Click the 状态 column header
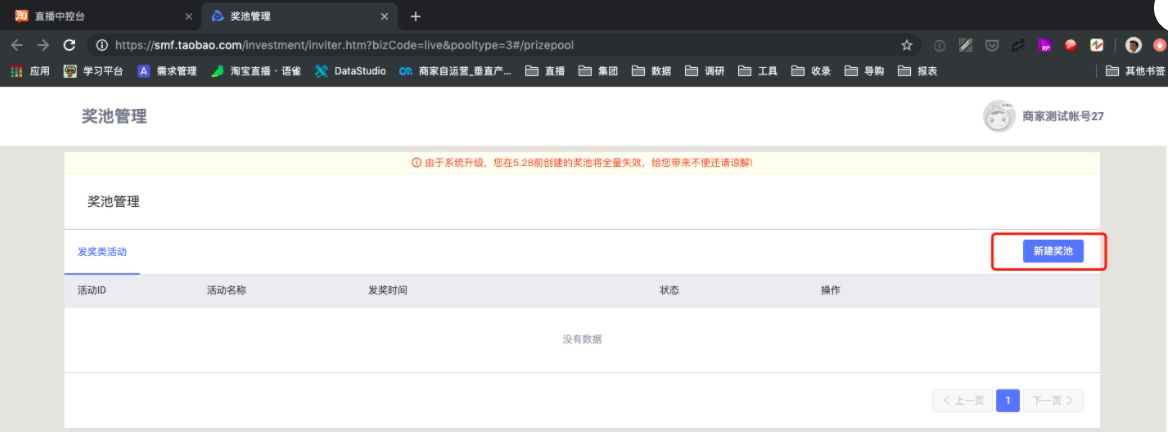The width and height of the screenshot is (1168, 432). [x=669, y=290]
